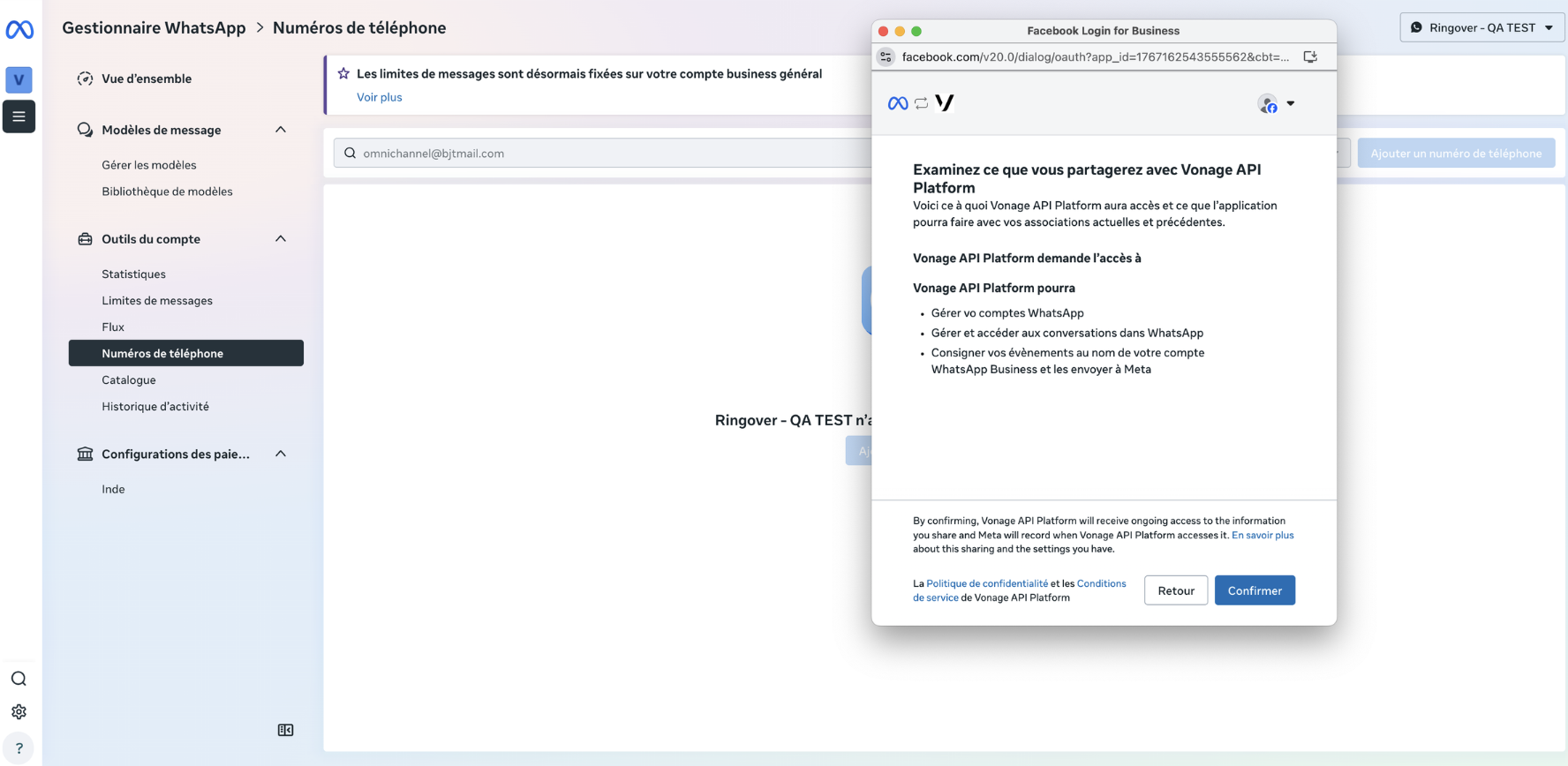This screenshot has width=1568, height=766.
Task: Toggle the sidebar collapse panel icon
Action: point(285,730)
